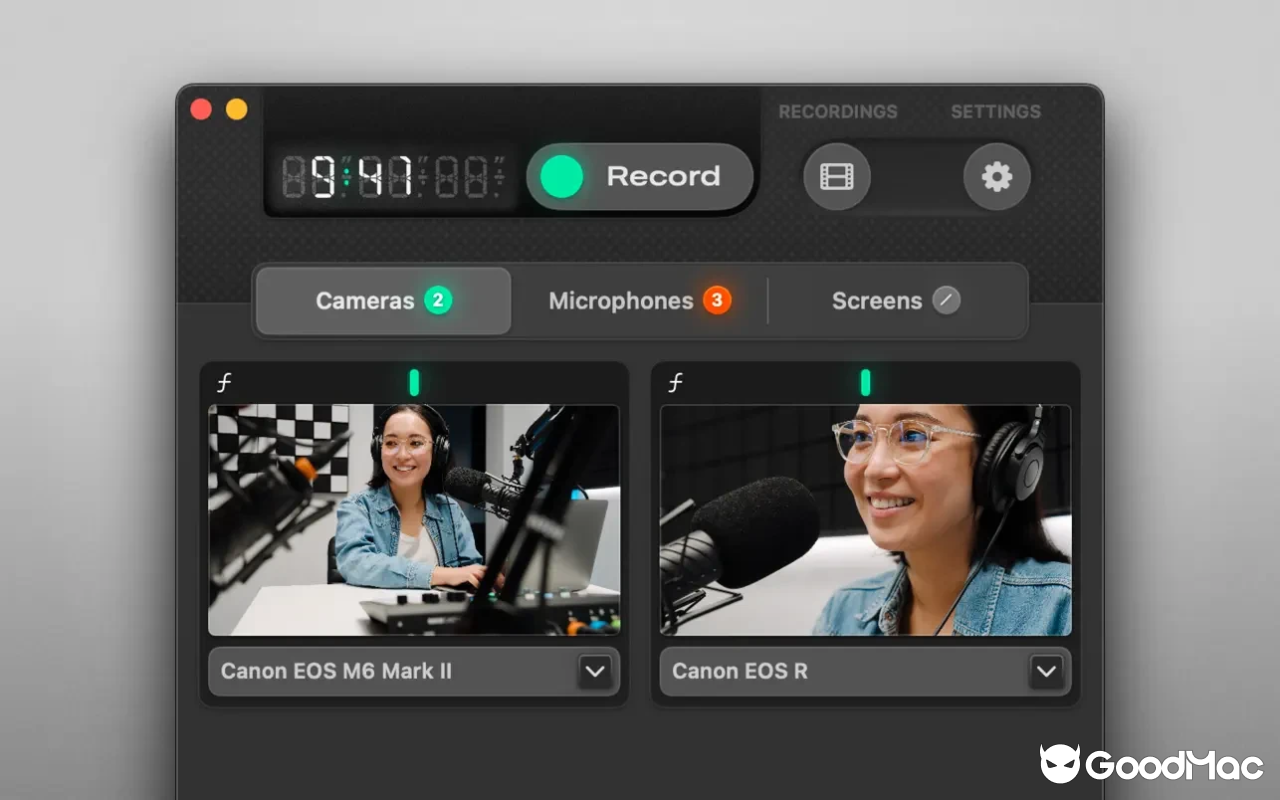Toggle the green indicator above Canon EOS R
Image resolution: width=1280 pixels, height=800 pixels.
click(x=864, y=381)
